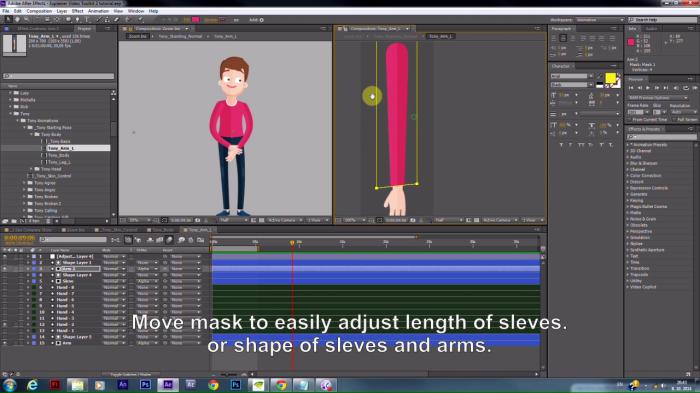Viewport: 700px width, 393px height.
Task: Toggle visibility of Adjustment Layer 4
Action: (5, 256)
